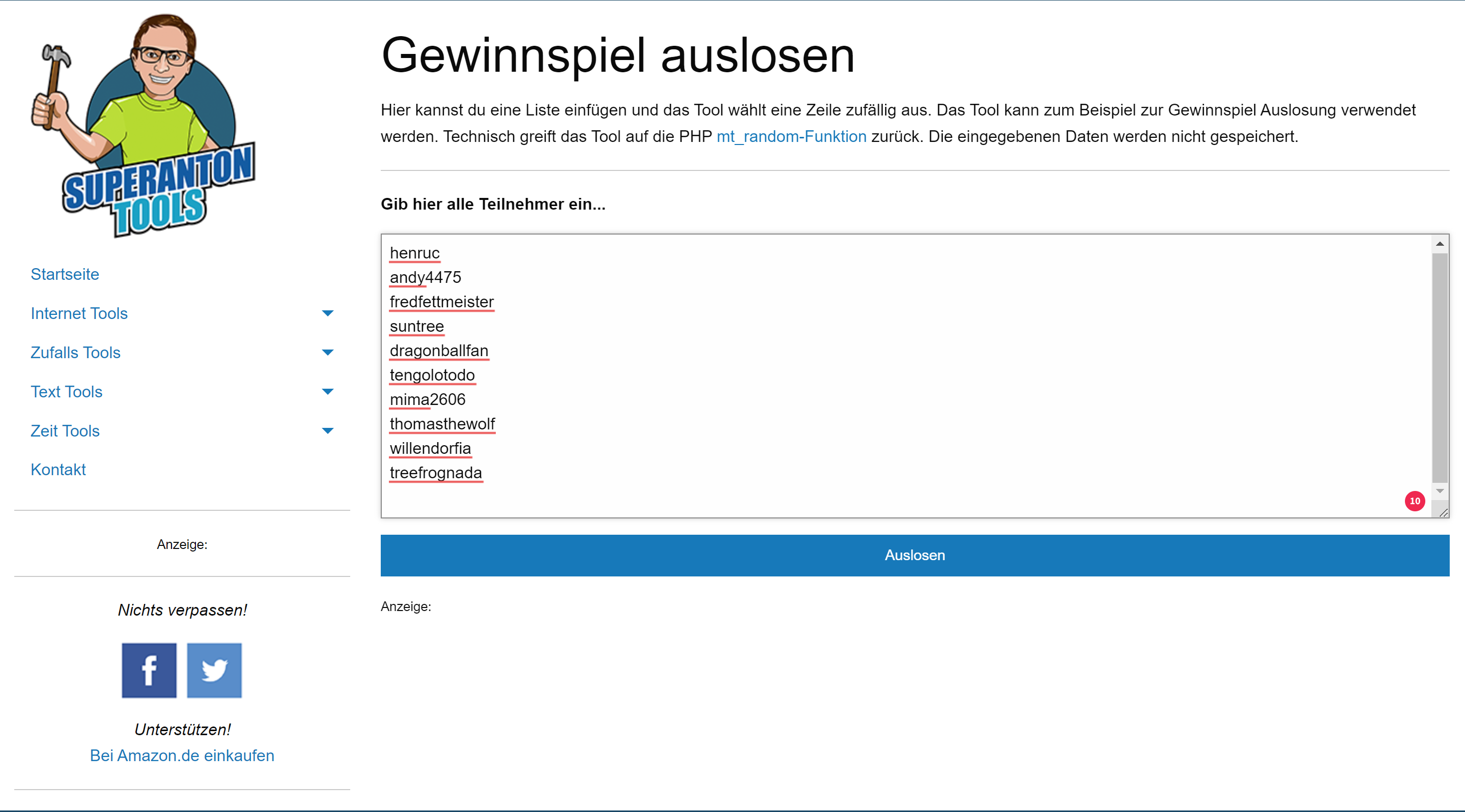1465x812 pixels.
Task: Click the entry tengolotodo
Action: click(432, 375)
